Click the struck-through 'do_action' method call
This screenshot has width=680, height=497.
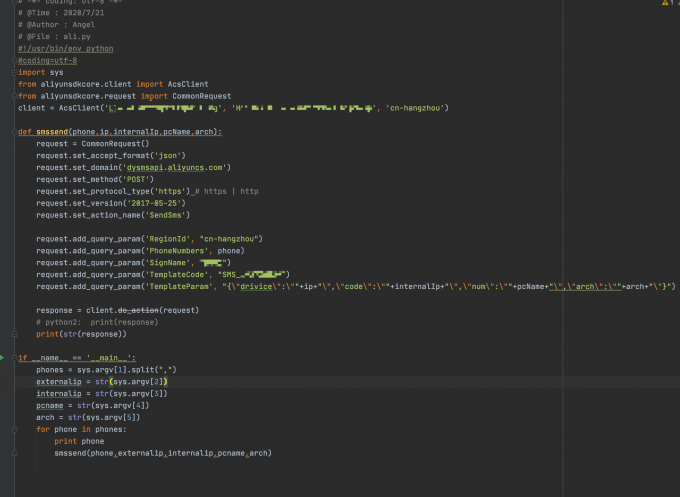pyautogui.click(x=138, y=311)
